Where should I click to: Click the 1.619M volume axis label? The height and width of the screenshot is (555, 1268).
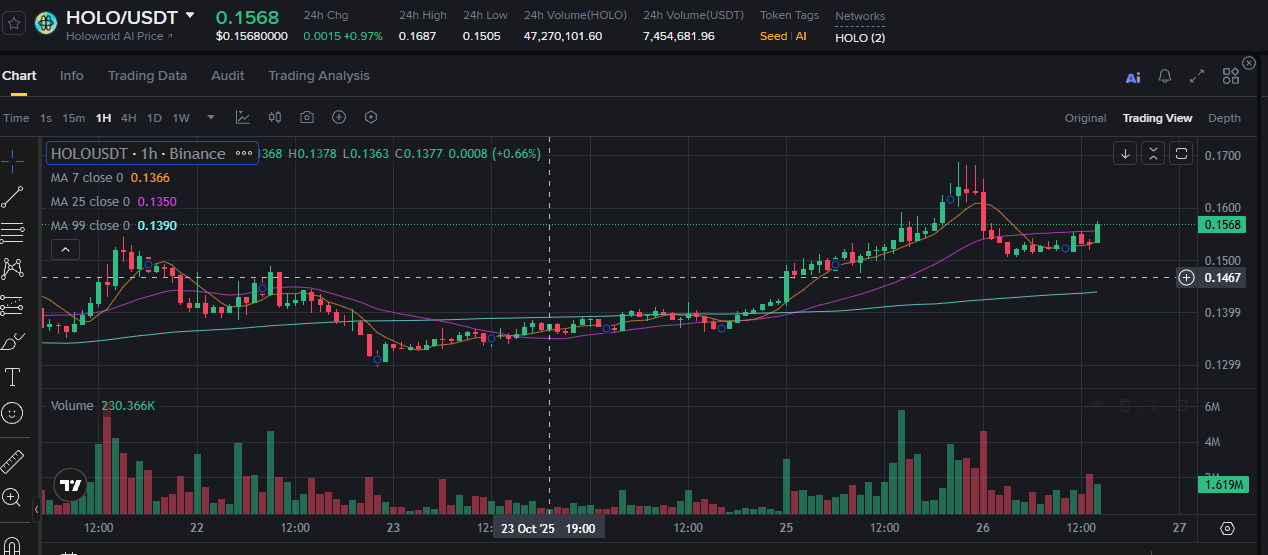tap(1222, 485)
